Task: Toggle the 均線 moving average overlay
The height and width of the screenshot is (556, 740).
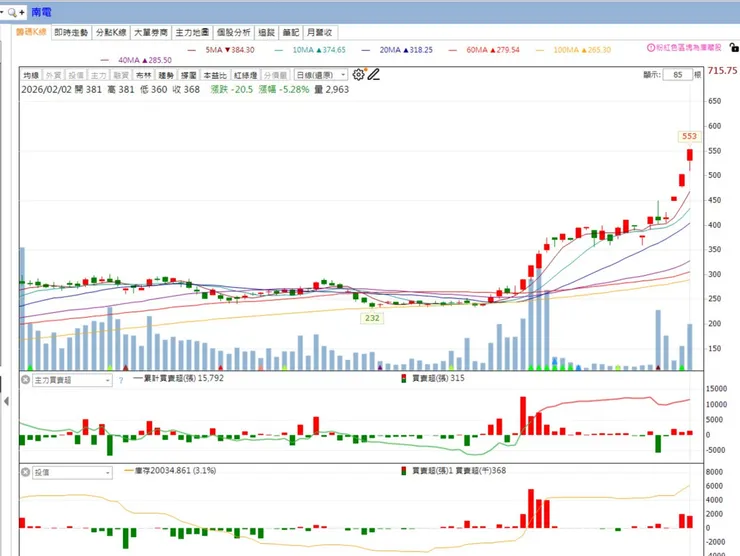Action: tap(31, 76)
